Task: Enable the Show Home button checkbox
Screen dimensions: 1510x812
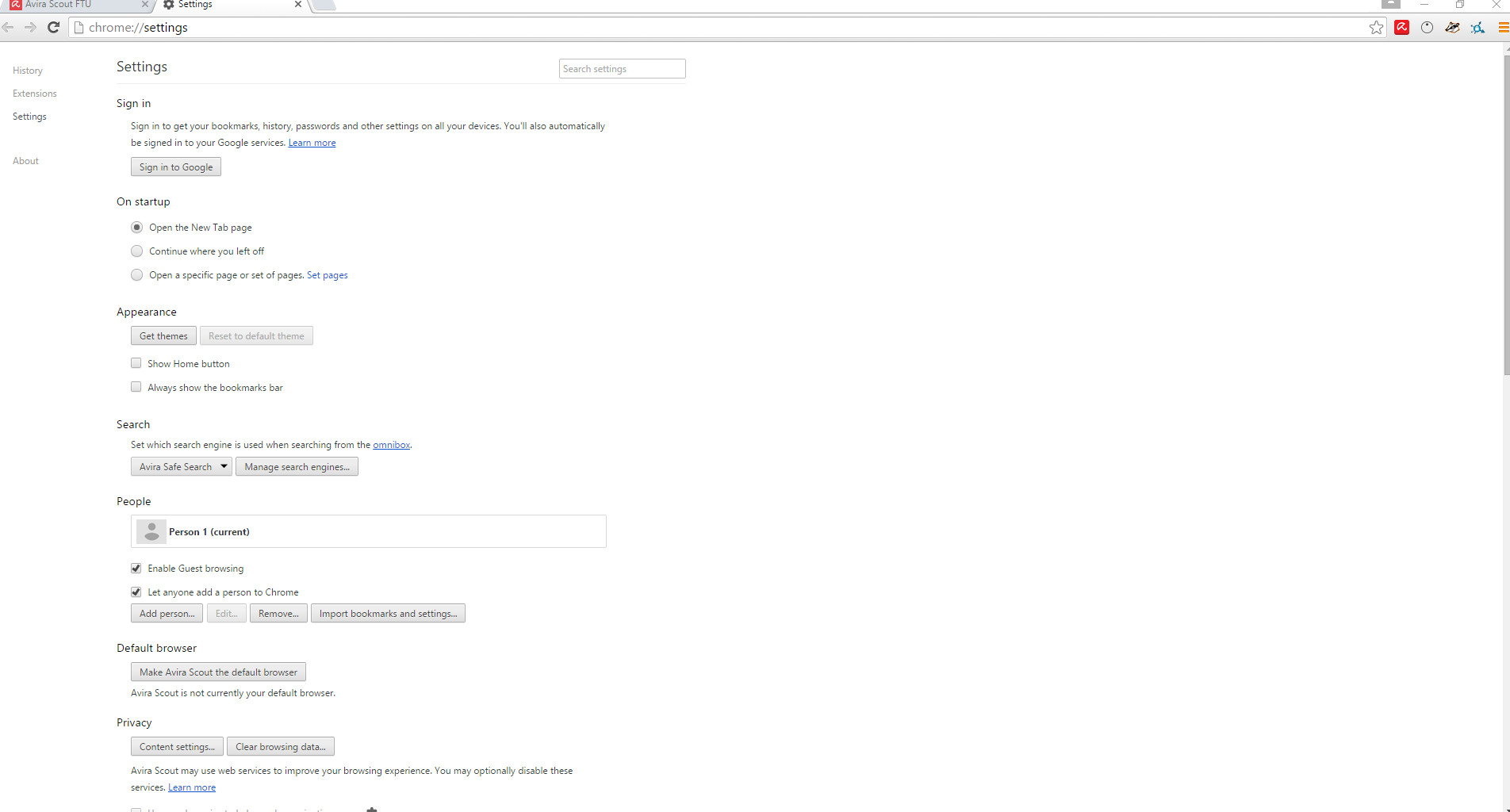Action: (136, 363)
